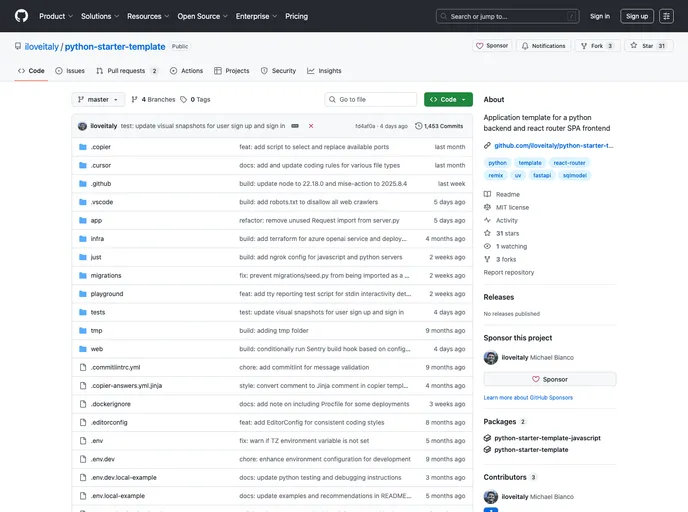Open the tests folder
688x512 pixels.
[x=97, y=312]
